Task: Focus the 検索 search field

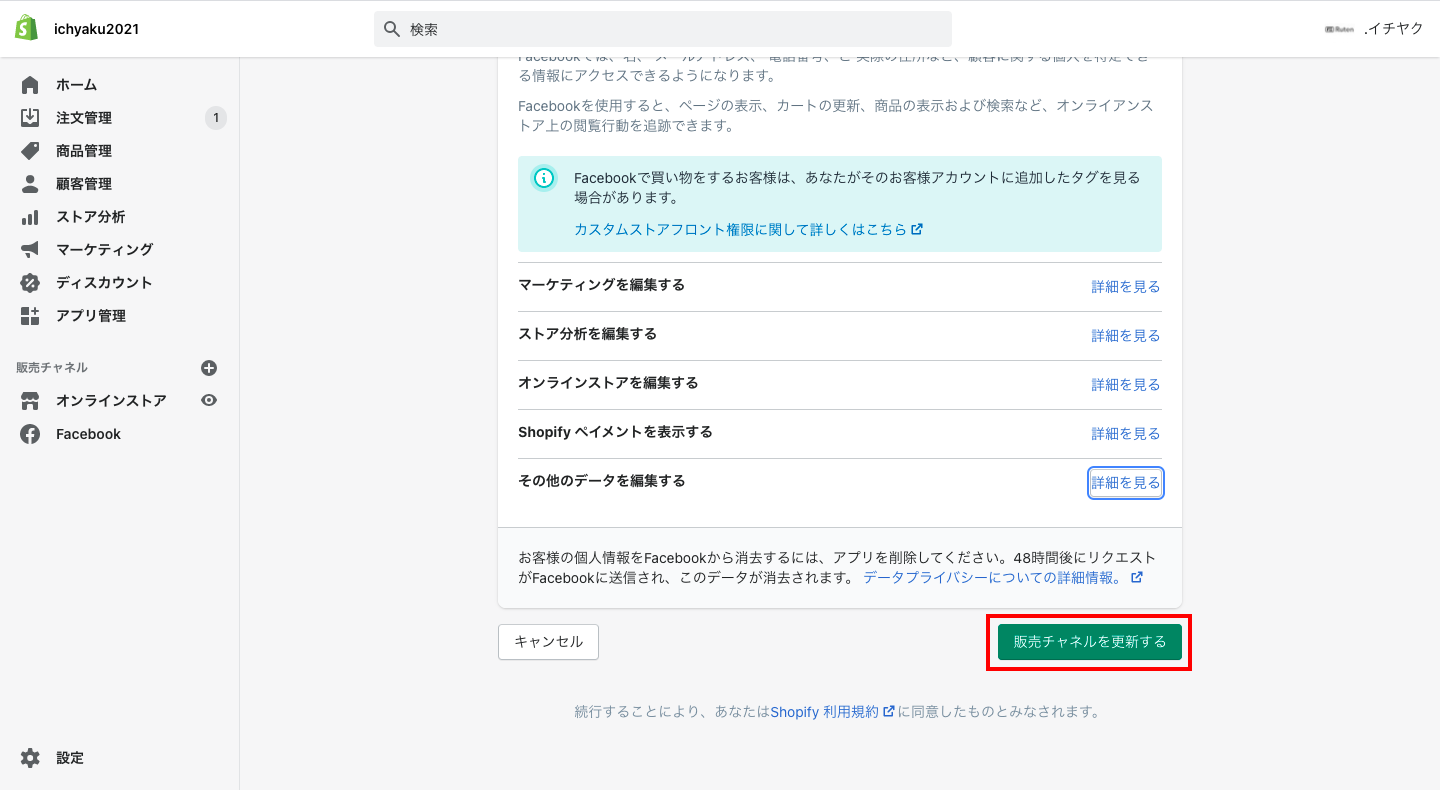Action: coord(663,29)
